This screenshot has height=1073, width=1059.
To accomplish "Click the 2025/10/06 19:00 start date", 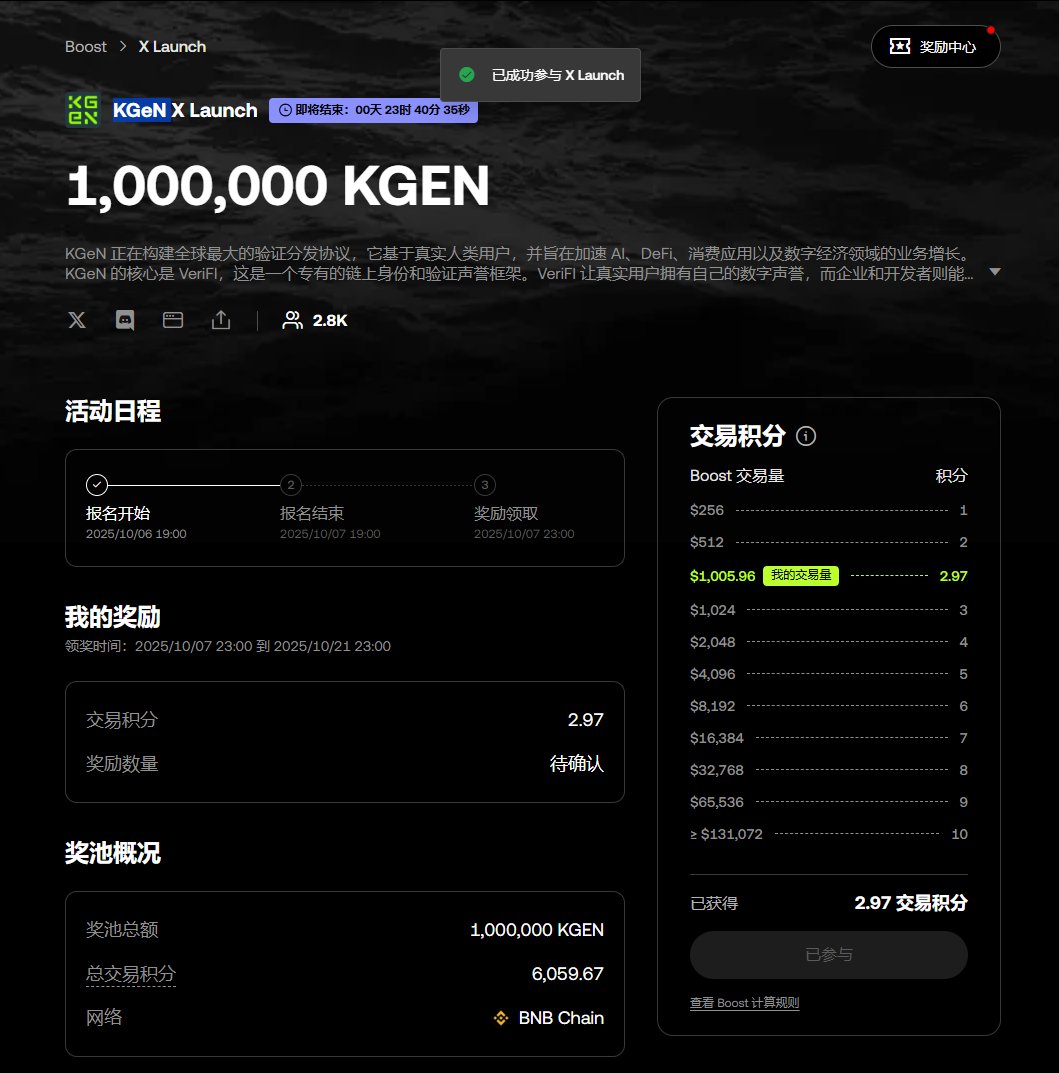I will pyautogui.click(x=136, y=534).
